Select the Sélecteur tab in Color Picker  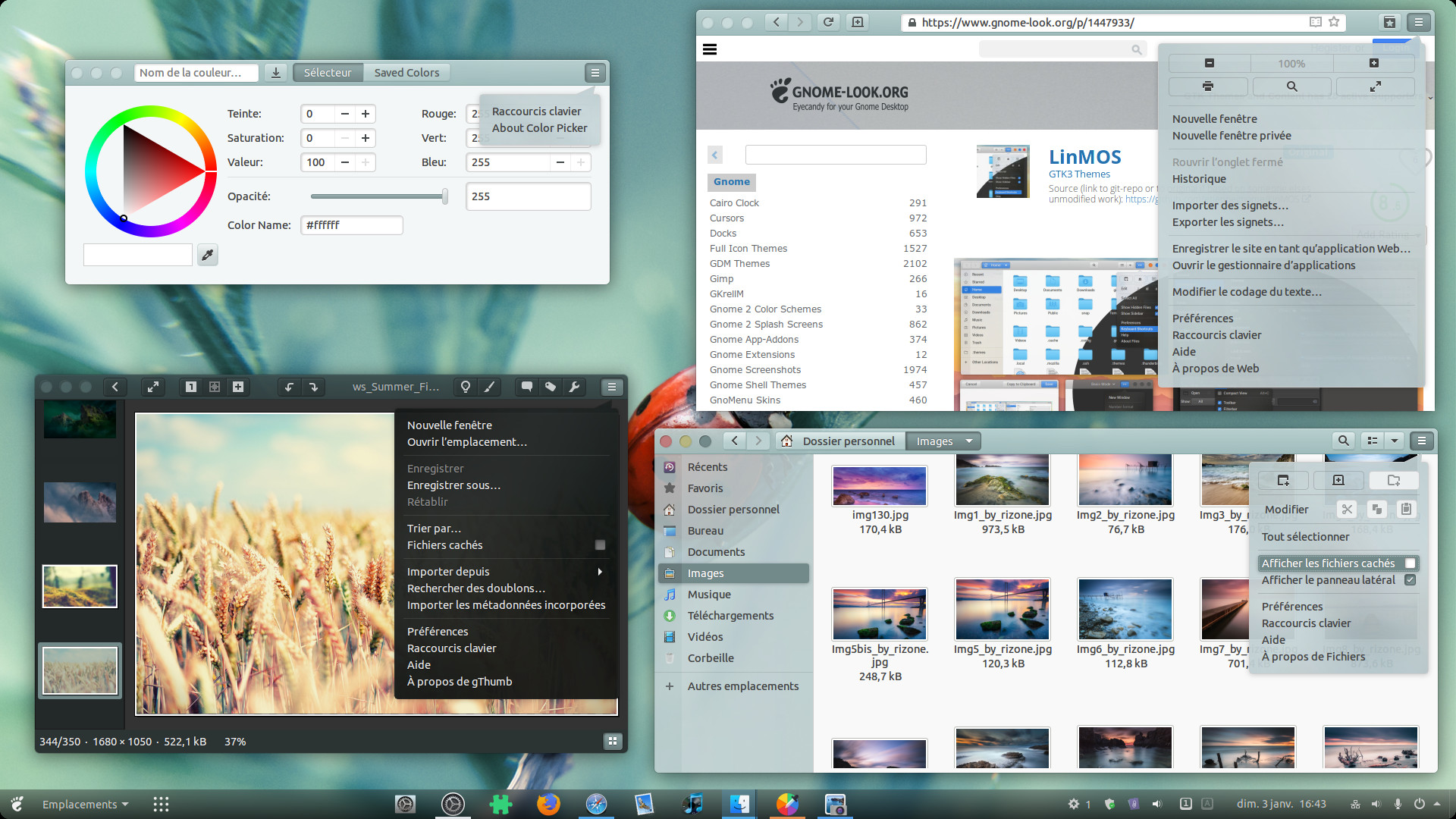coord(328,73)
